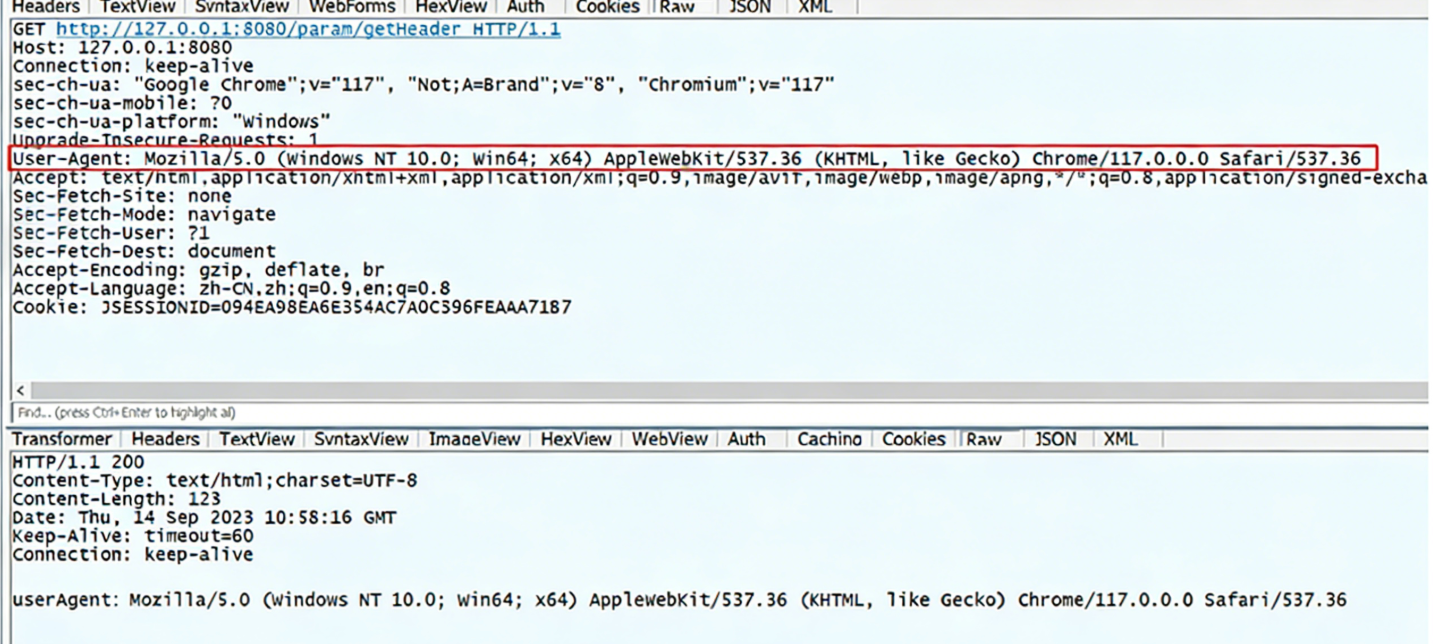Click the request Connection: keep-alive line

pos(133,66)
